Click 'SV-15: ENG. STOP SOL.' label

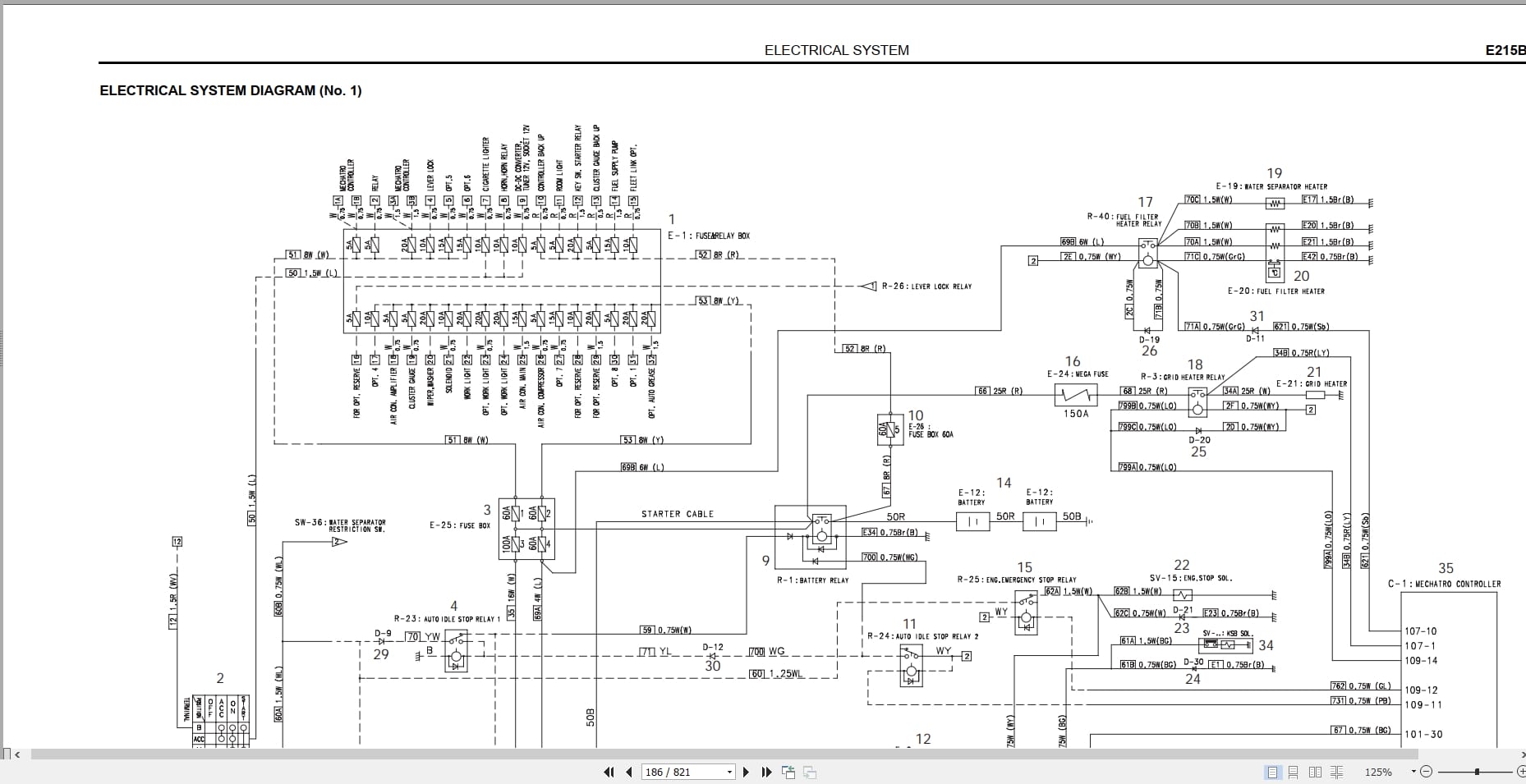click(x=1191, y=578)
